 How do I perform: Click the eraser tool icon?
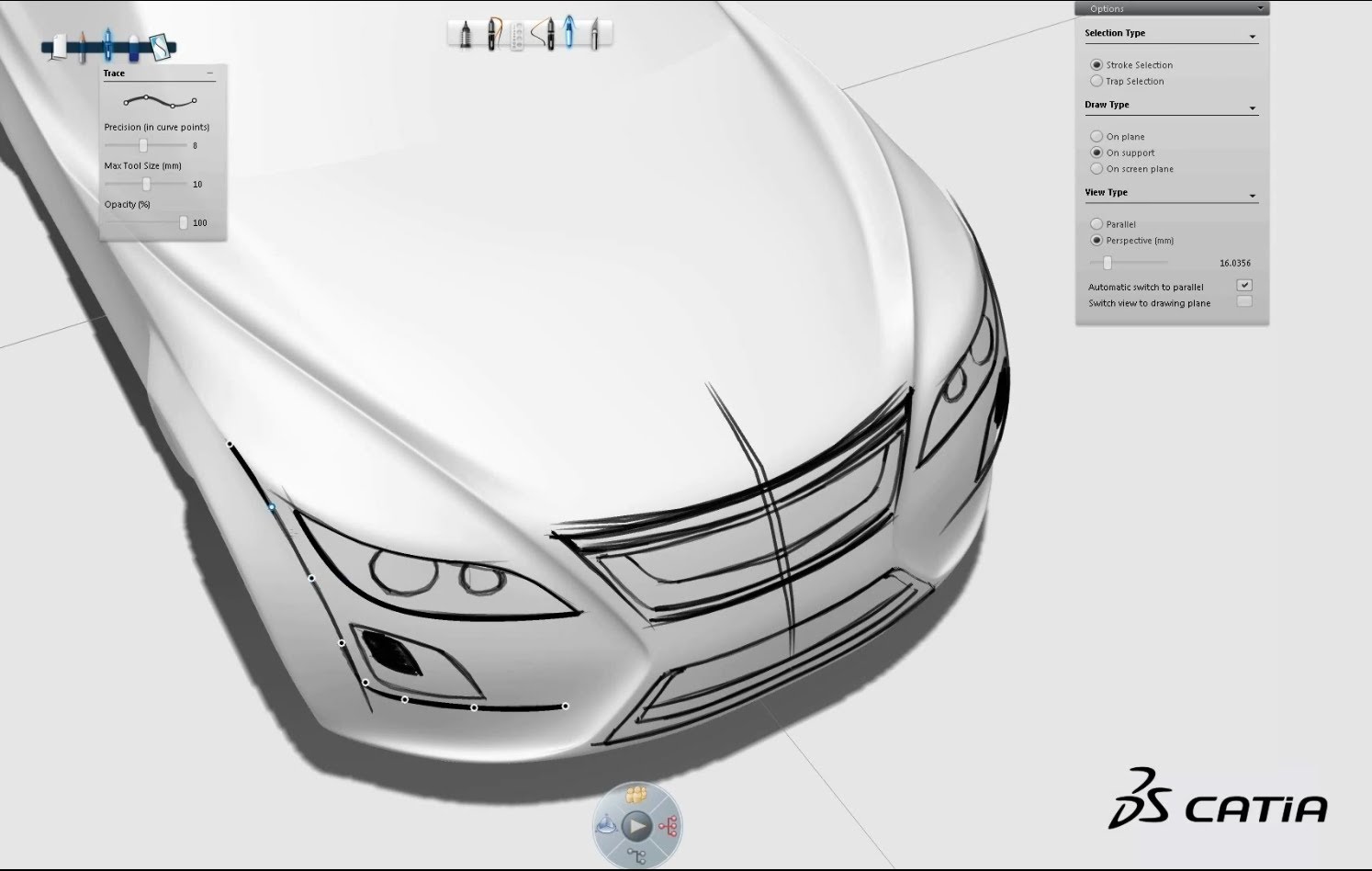tap(134, 47)
